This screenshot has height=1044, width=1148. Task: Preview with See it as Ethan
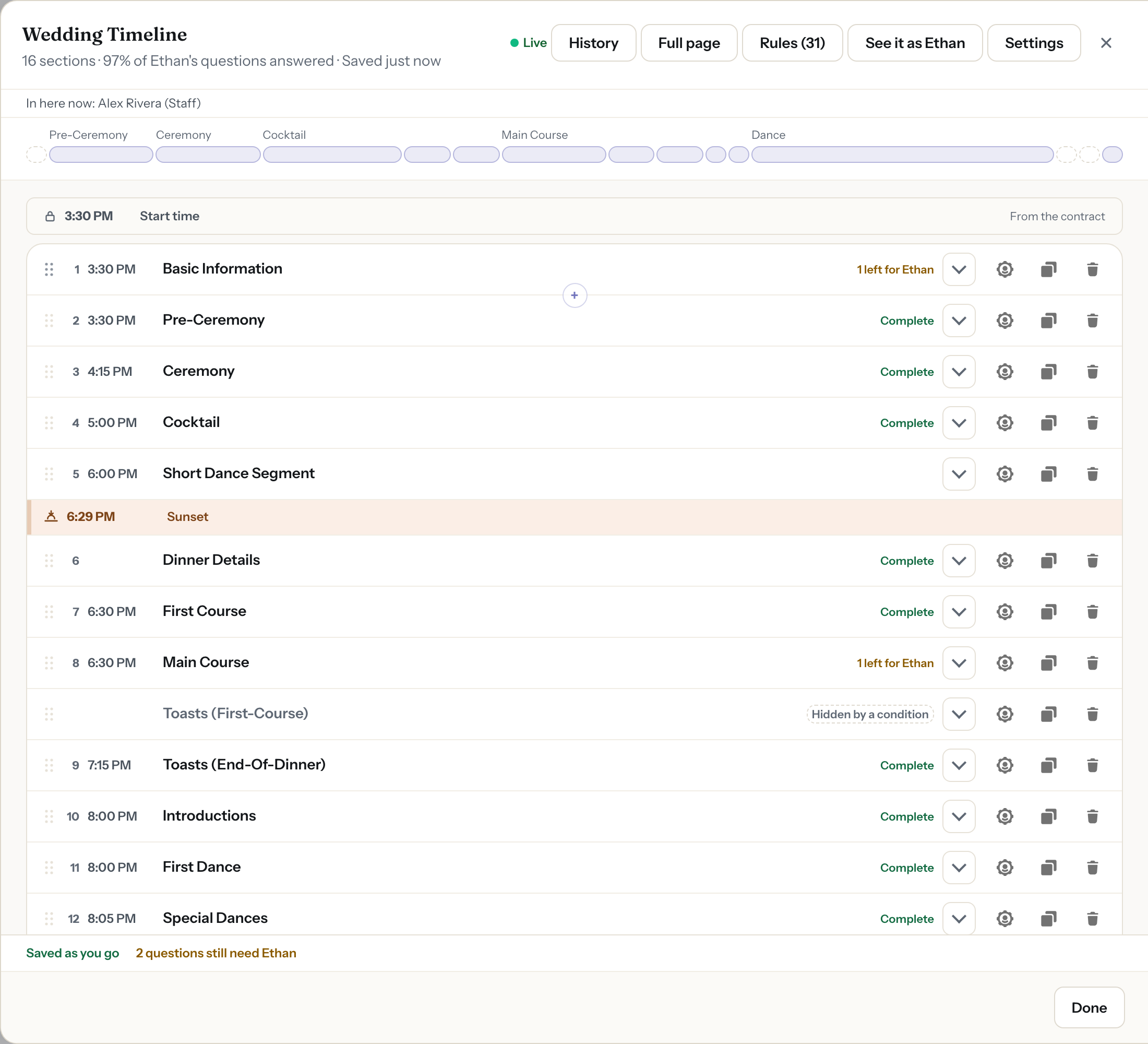coord(915,43)
